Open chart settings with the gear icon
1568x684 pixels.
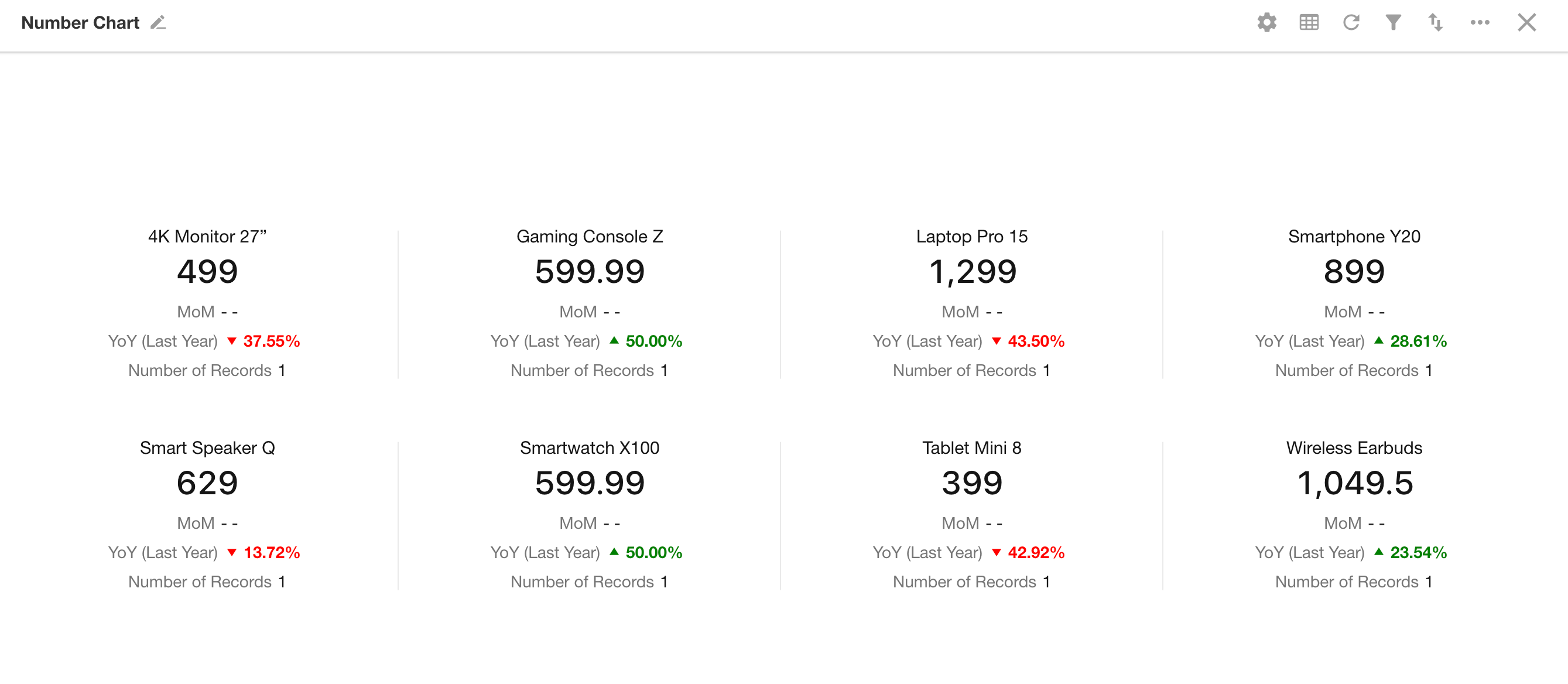coord(1266,23)
